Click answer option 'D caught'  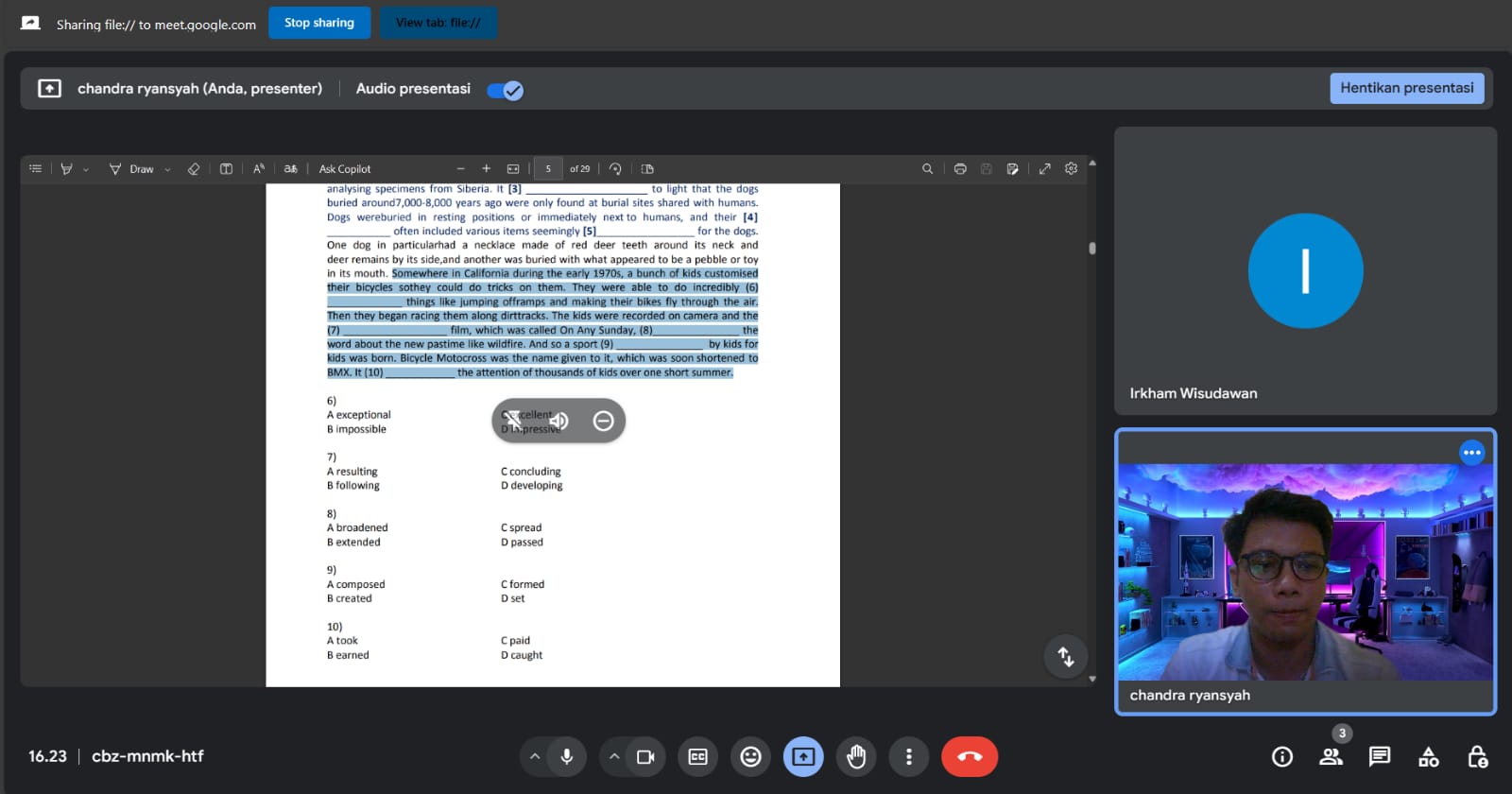click(522, 655)
